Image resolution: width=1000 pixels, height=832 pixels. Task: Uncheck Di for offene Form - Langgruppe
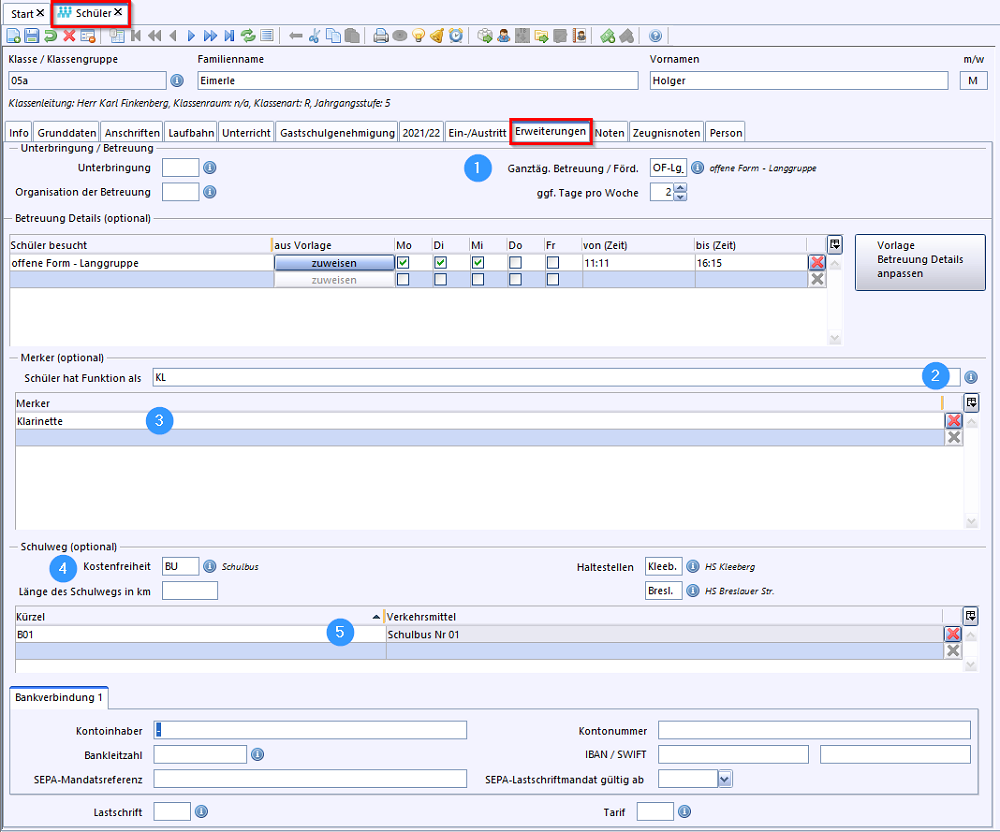point(440,263)
